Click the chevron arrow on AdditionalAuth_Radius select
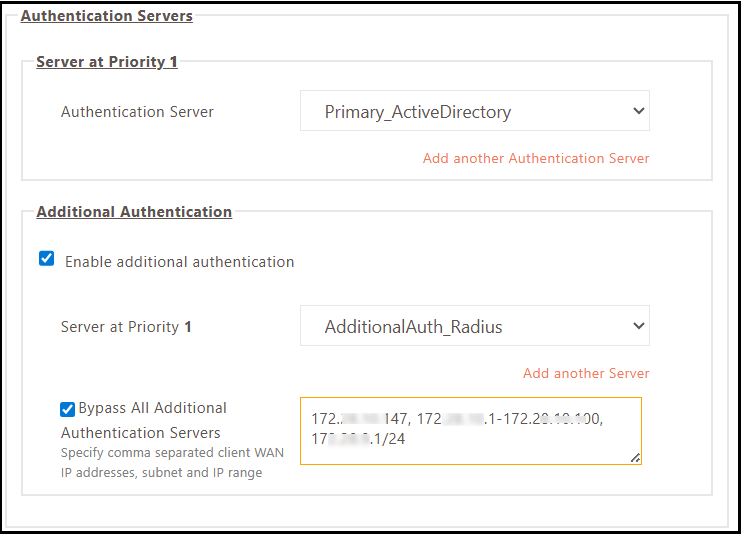 [x=638, y=327]
